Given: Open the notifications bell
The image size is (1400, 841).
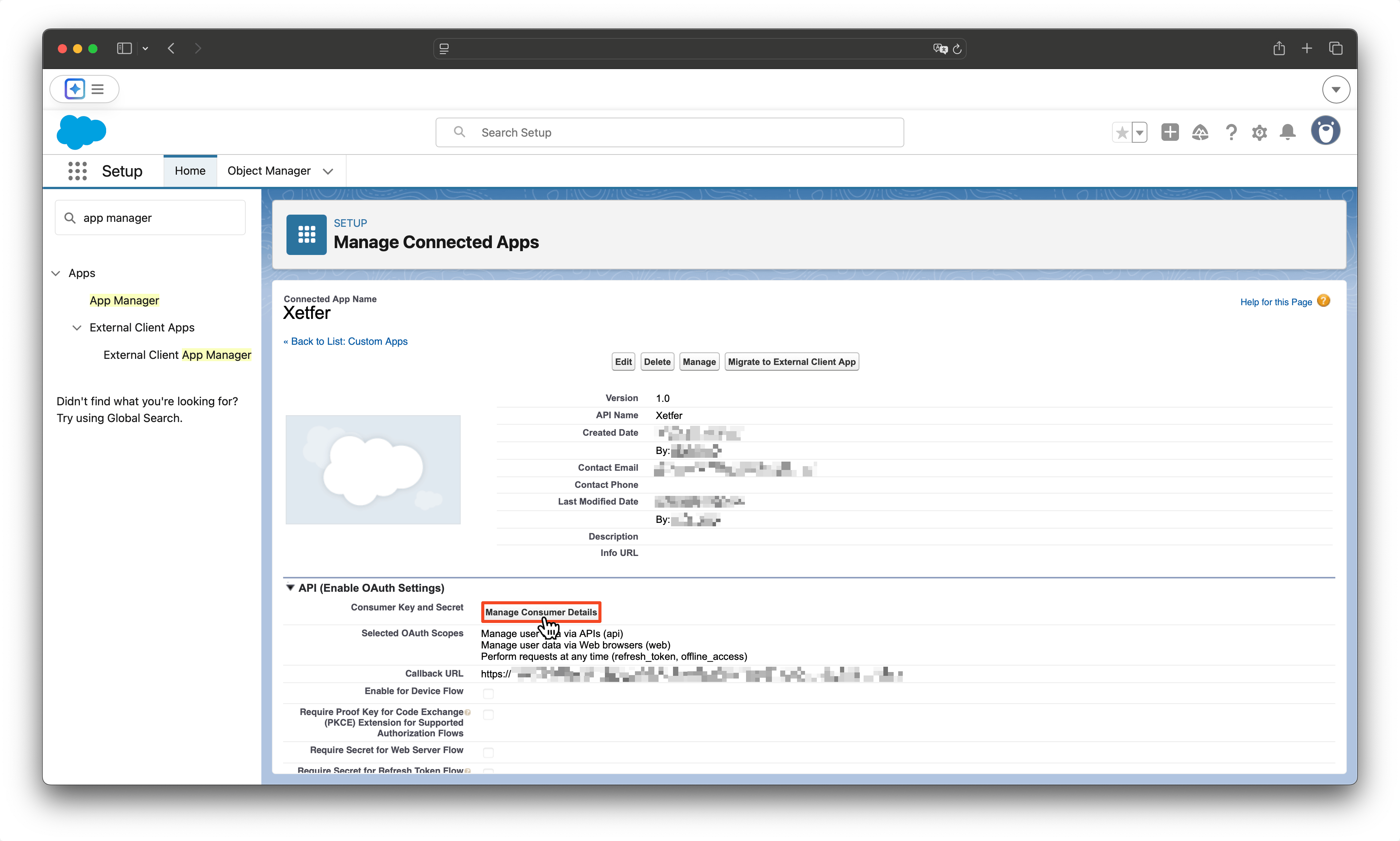Looking at the screenshot, I should (1288, 132).
